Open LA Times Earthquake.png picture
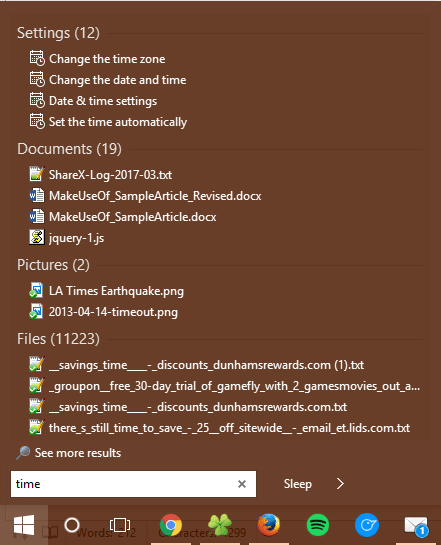Viewport: 441px width, 545px height. pyautogui.click(x=116, y=291)
